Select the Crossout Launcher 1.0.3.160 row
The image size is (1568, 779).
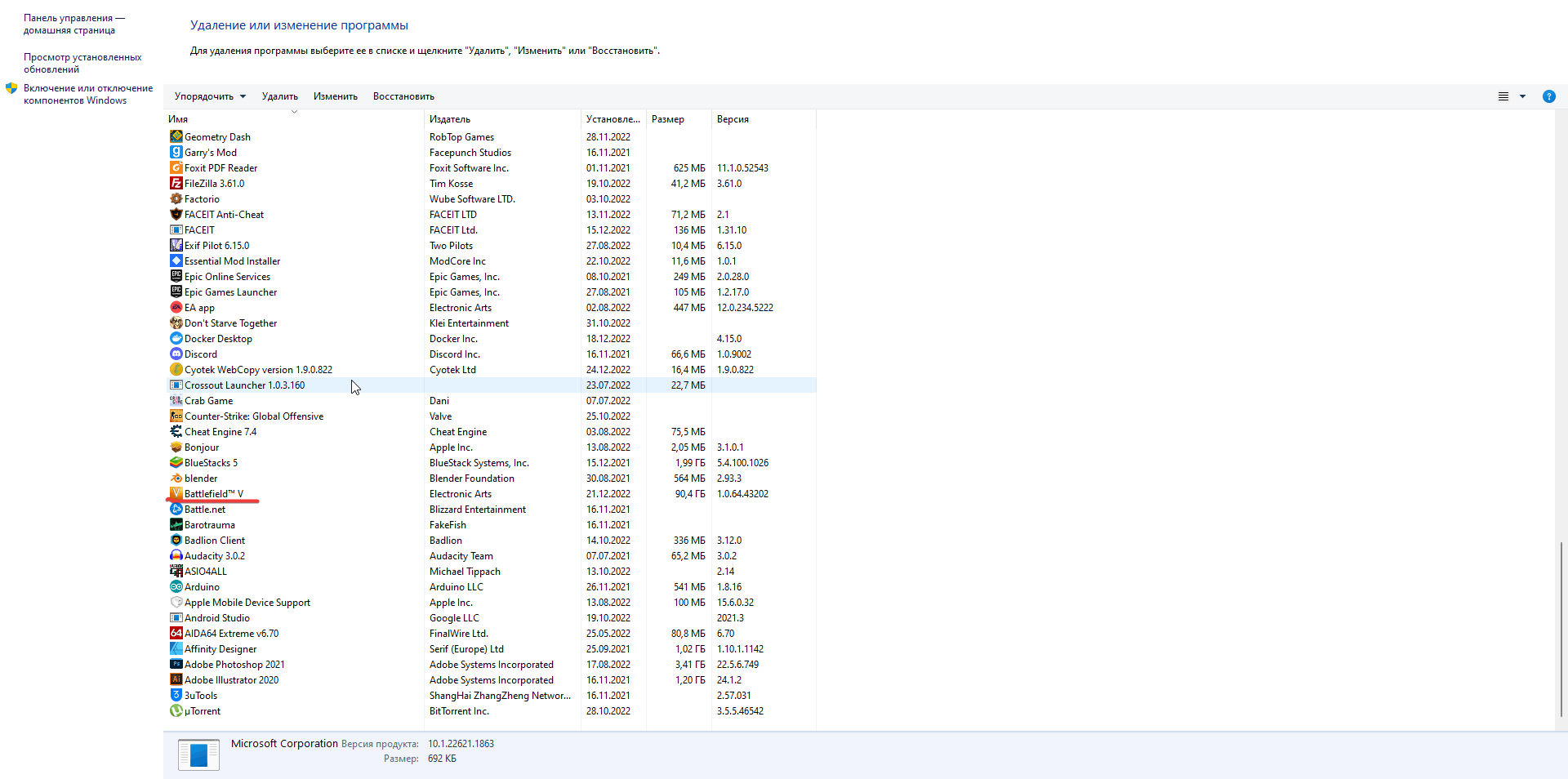click(490, 385)
